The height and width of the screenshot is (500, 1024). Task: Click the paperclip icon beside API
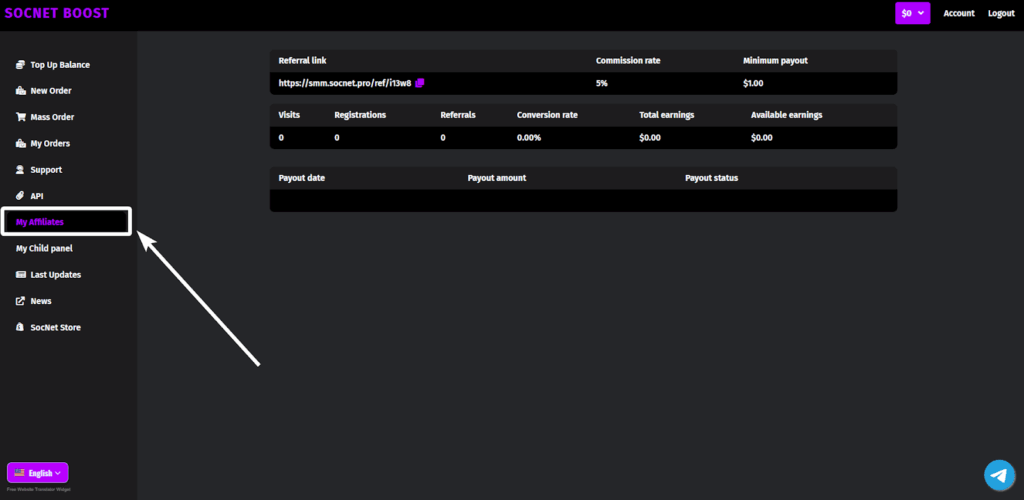coord(21,196)
